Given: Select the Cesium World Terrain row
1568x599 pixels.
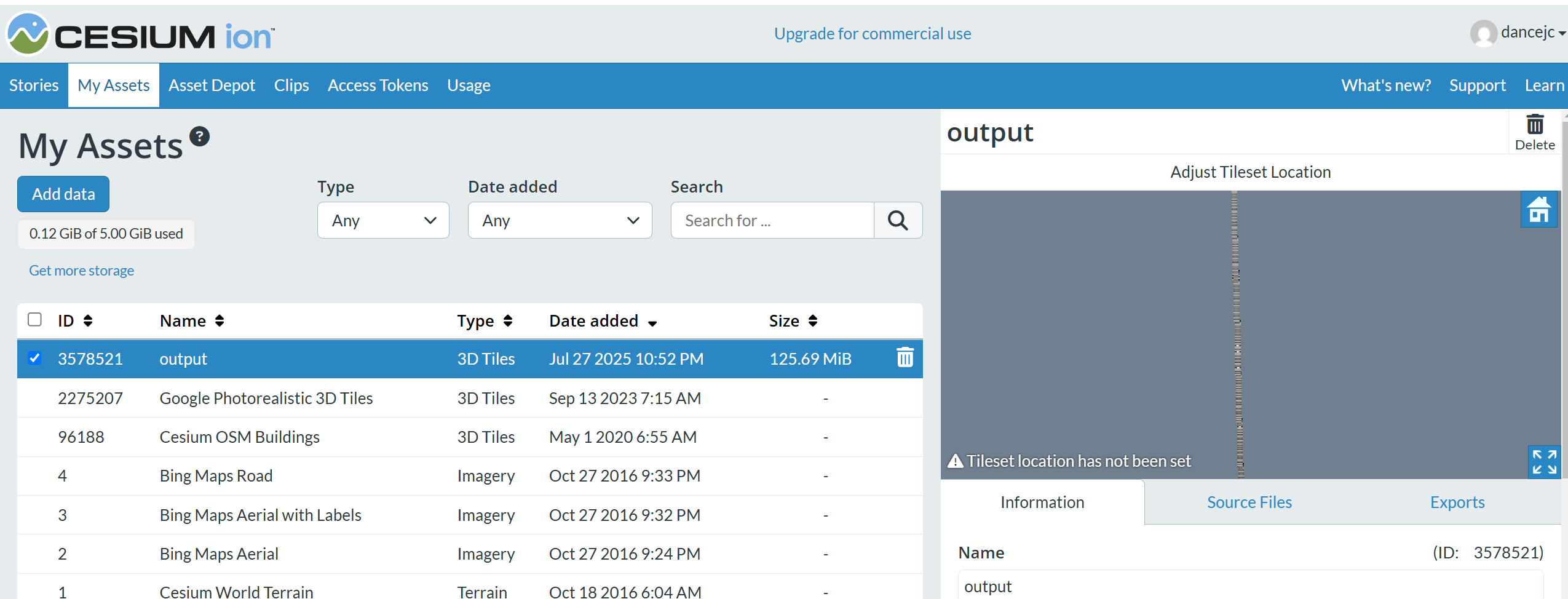Looking at the screenshot, I should (x=470, y=587).
